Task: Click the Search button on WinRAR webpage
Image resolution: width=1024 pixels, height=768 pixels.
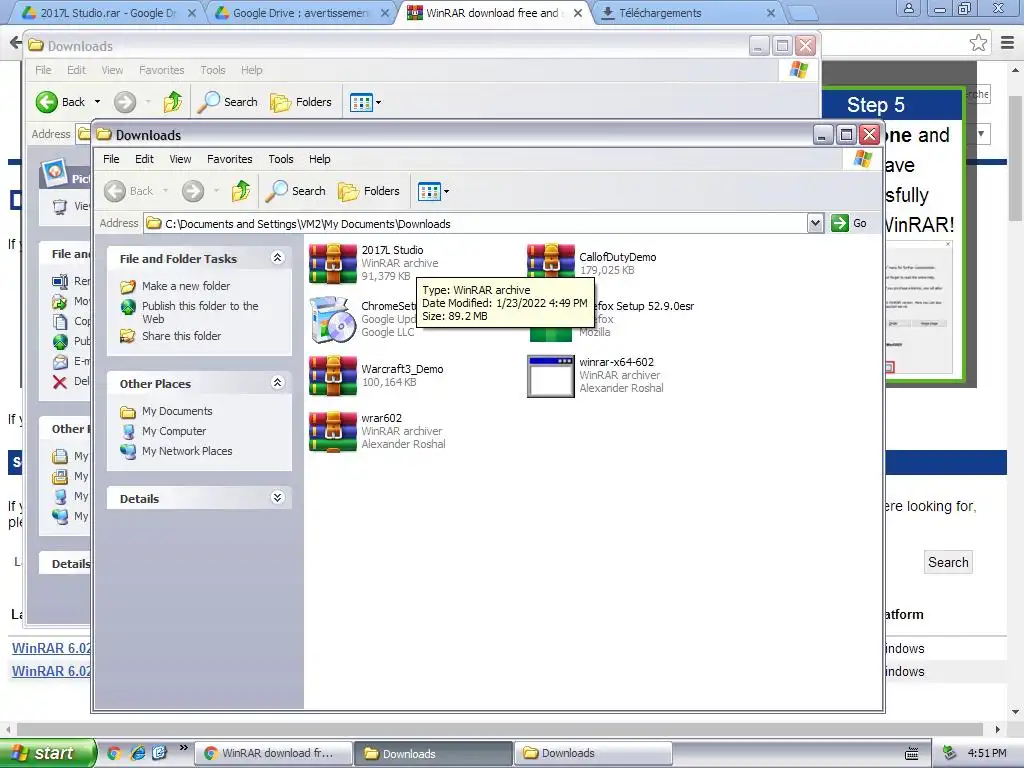Action: (x=948, y=562)
